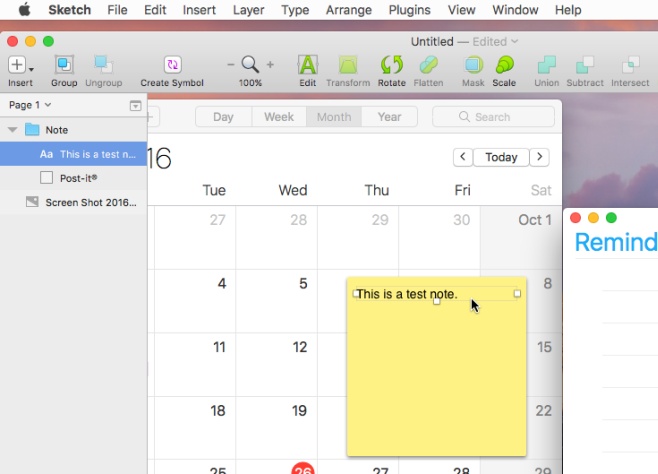Click the Group toolbar icon
The width and height of the screenshot is (658, 474).
point(64,65)
